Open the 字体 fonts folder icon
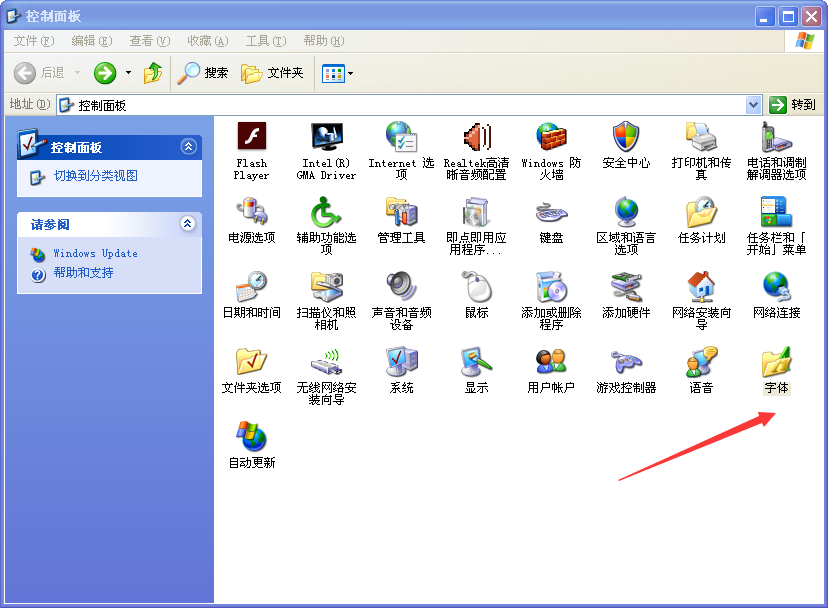 [x=776, y=361]
